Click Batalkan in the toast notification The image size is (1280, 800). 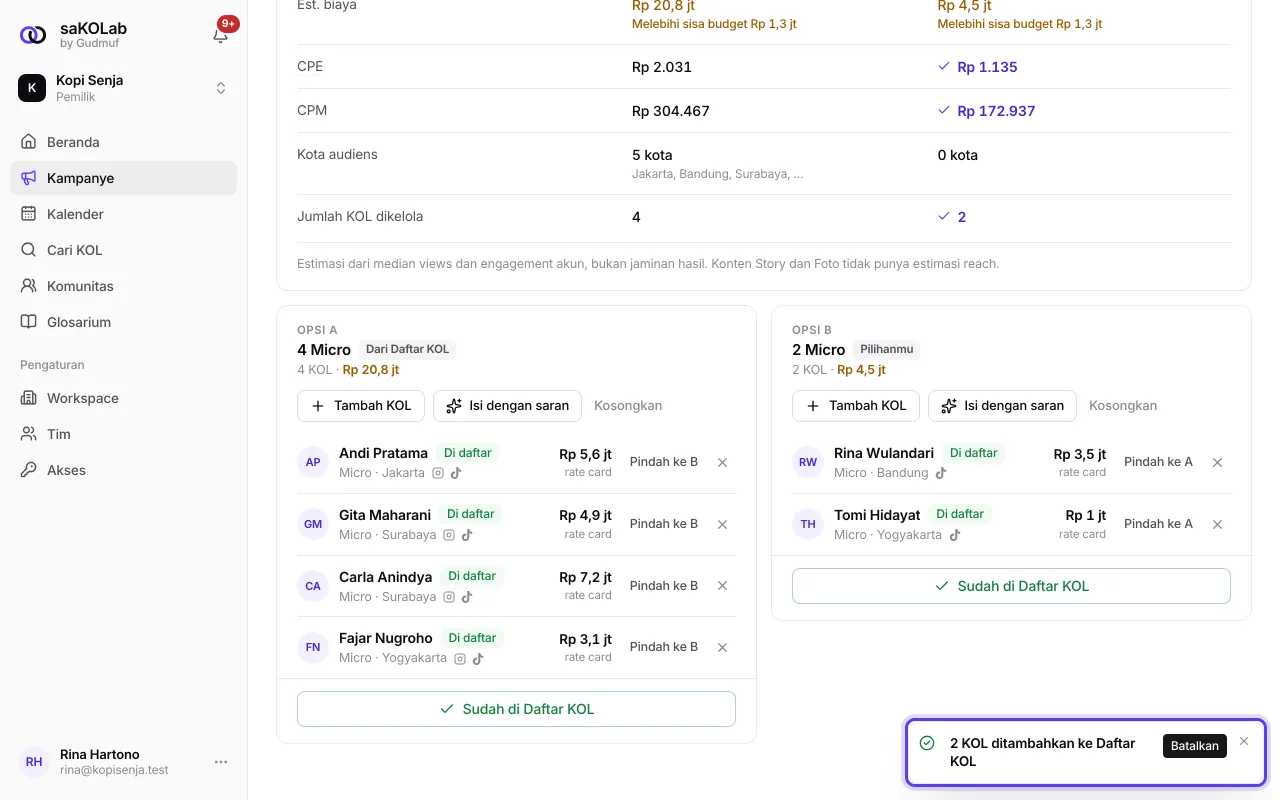coord(1194,746)
